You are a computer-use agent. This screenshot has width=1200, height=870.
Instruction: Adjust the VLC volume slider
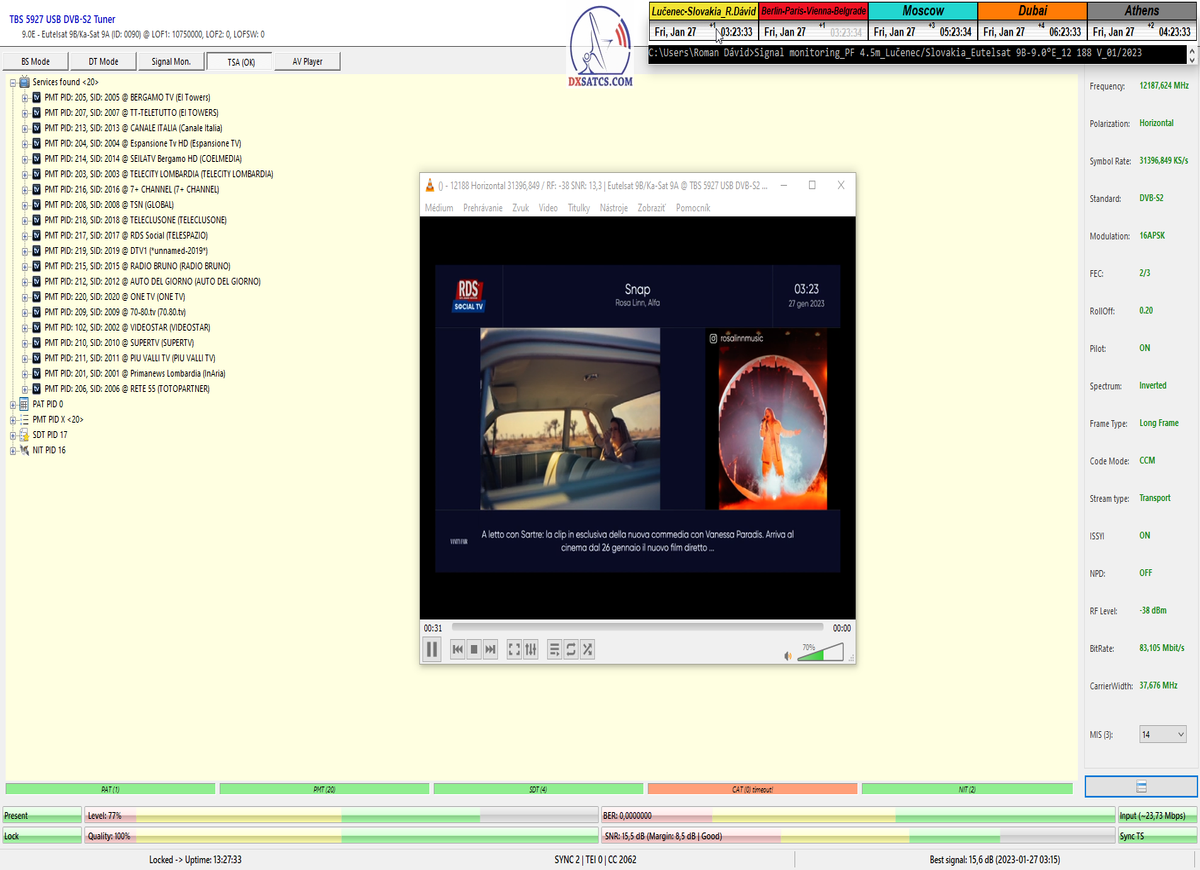[820, 653]
